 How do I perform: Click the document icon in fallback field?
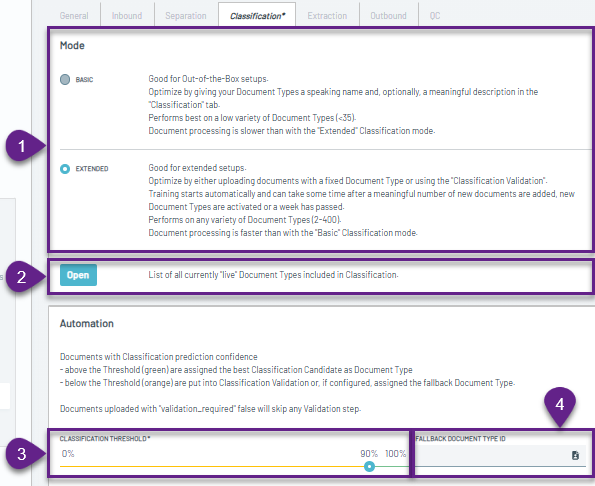575,455
